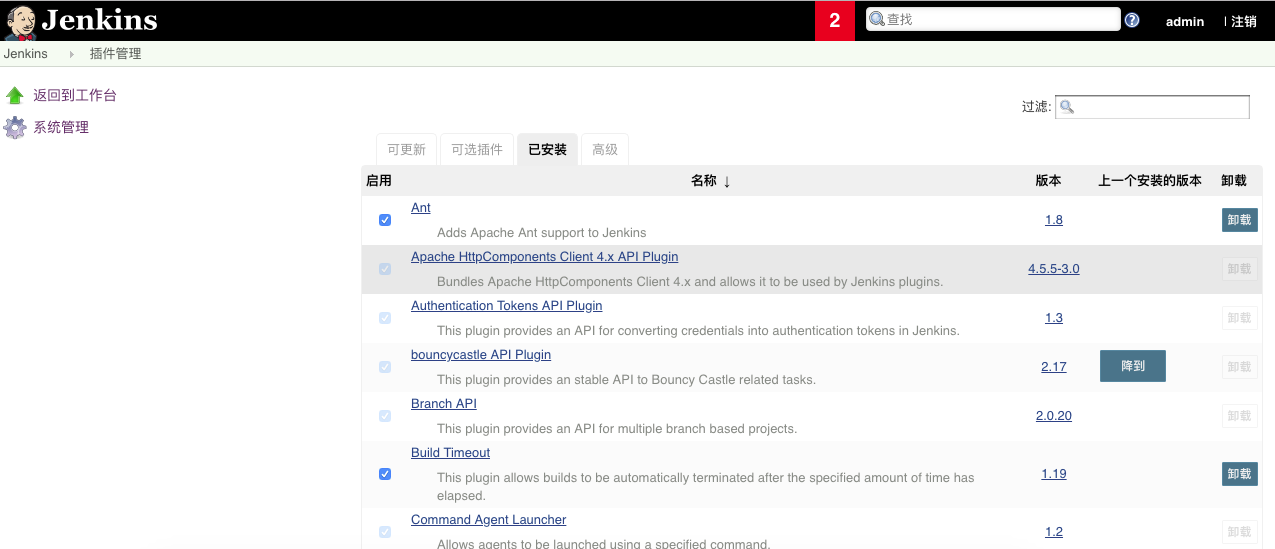Click disabled 卸载 button for Authentication Tokens API
Viewport: 1275px width, 549px height.
click(1240, 318)
